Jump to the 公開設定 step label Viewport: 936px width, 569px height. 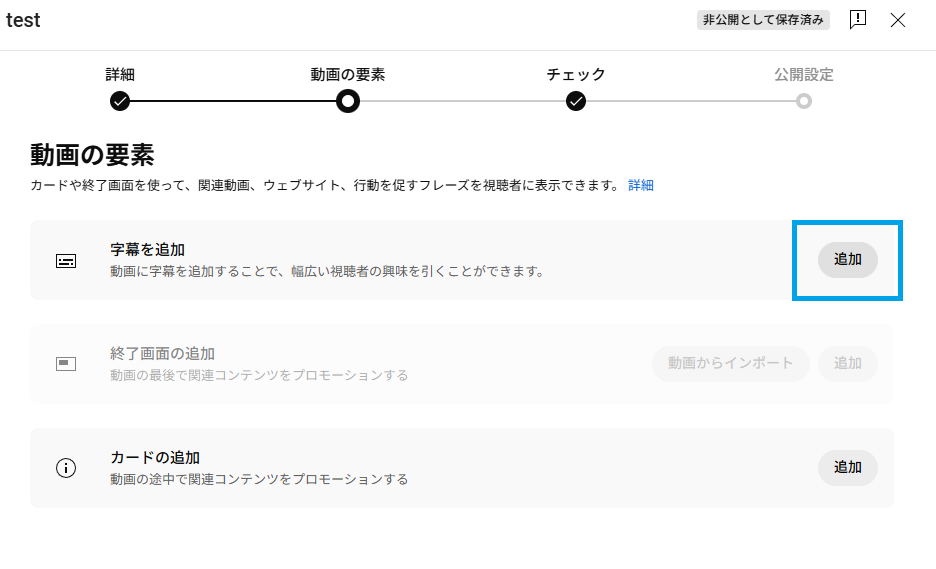804,75
